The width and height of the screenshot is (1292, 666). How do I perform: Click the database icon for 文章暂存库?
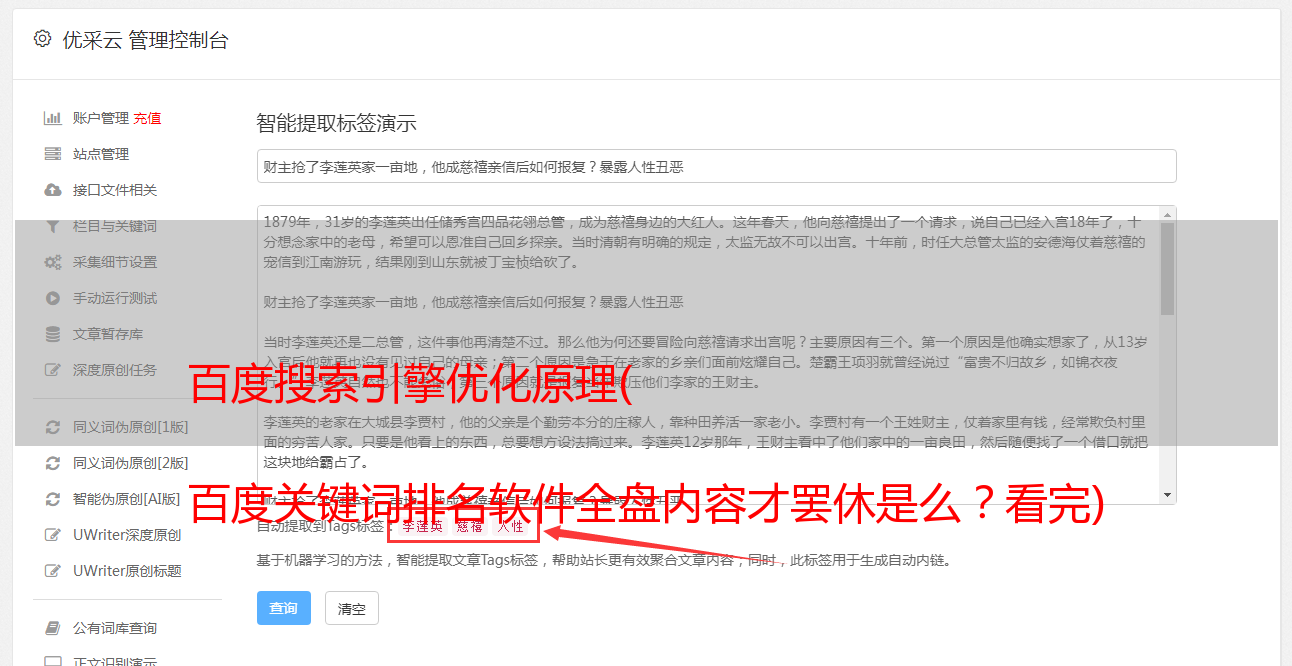pos(53,334)
